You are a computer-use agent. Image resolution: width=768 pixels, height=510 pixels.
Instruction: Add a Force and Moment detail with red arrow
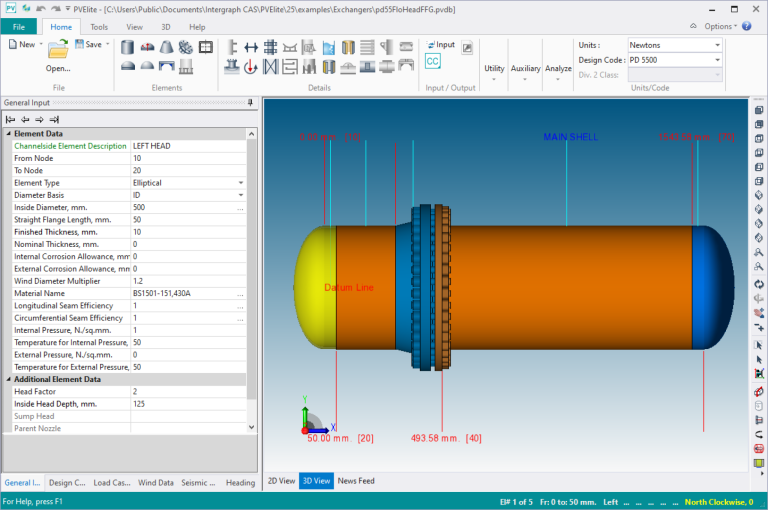(x=251, y=66)
